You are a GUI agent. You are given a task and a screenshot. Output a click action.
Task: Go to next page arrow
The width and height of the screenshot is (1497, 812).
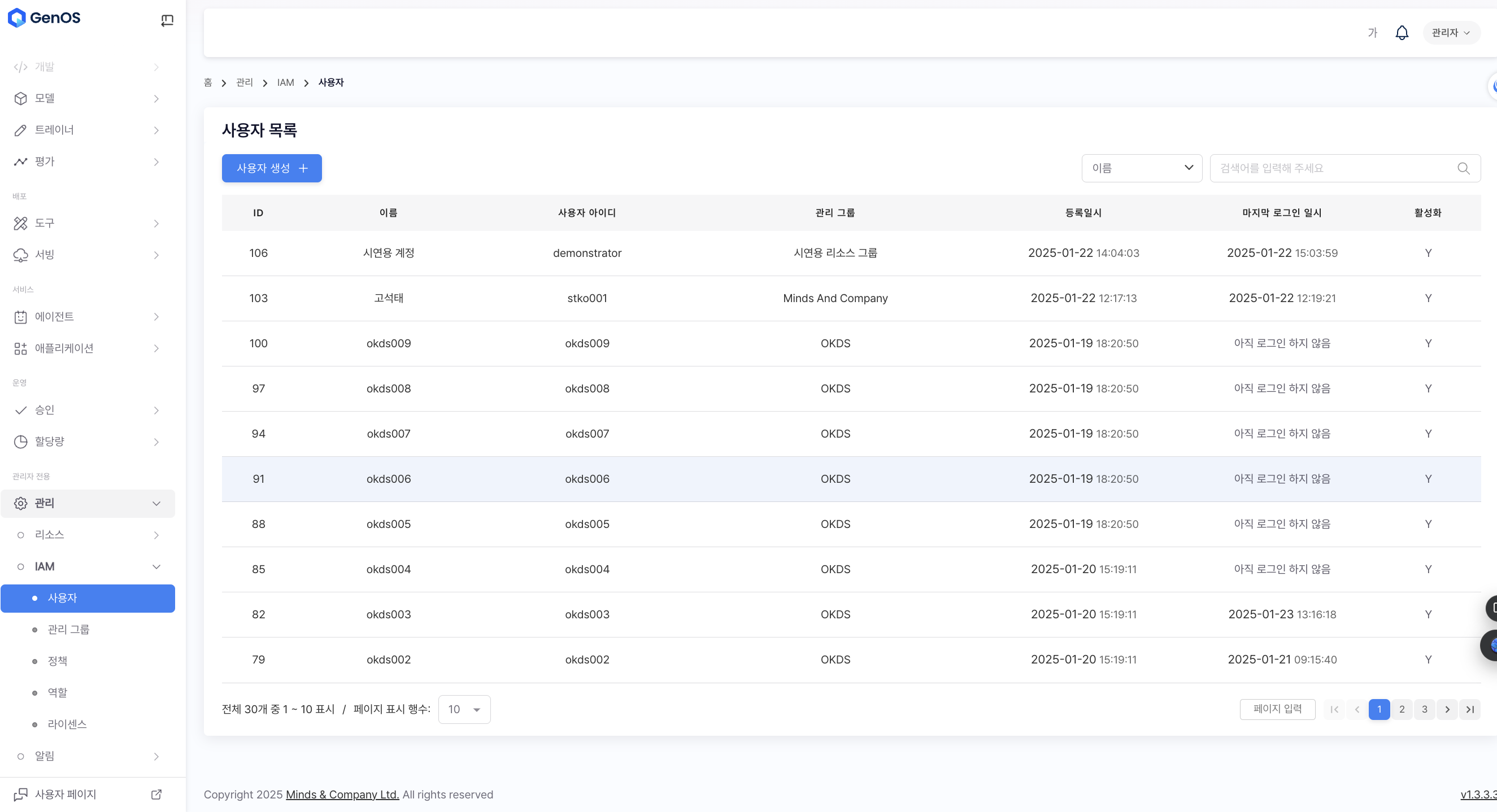coord(1447,709)
